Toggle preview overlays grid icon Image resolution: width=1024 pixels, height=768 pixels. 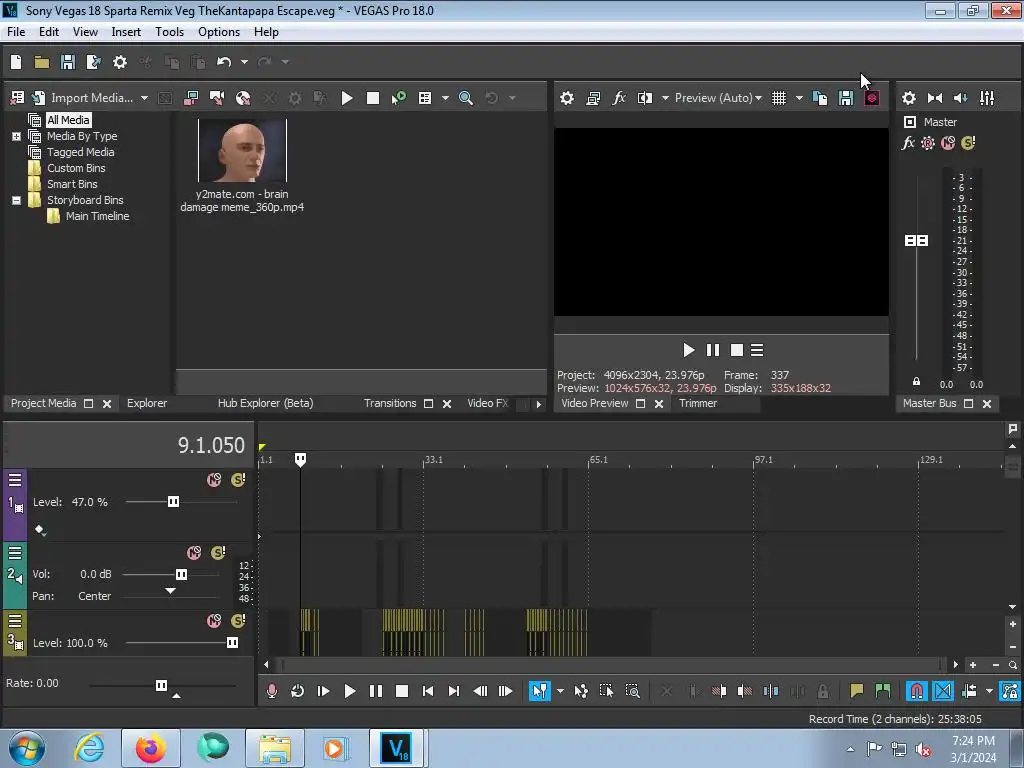(779, 98)
